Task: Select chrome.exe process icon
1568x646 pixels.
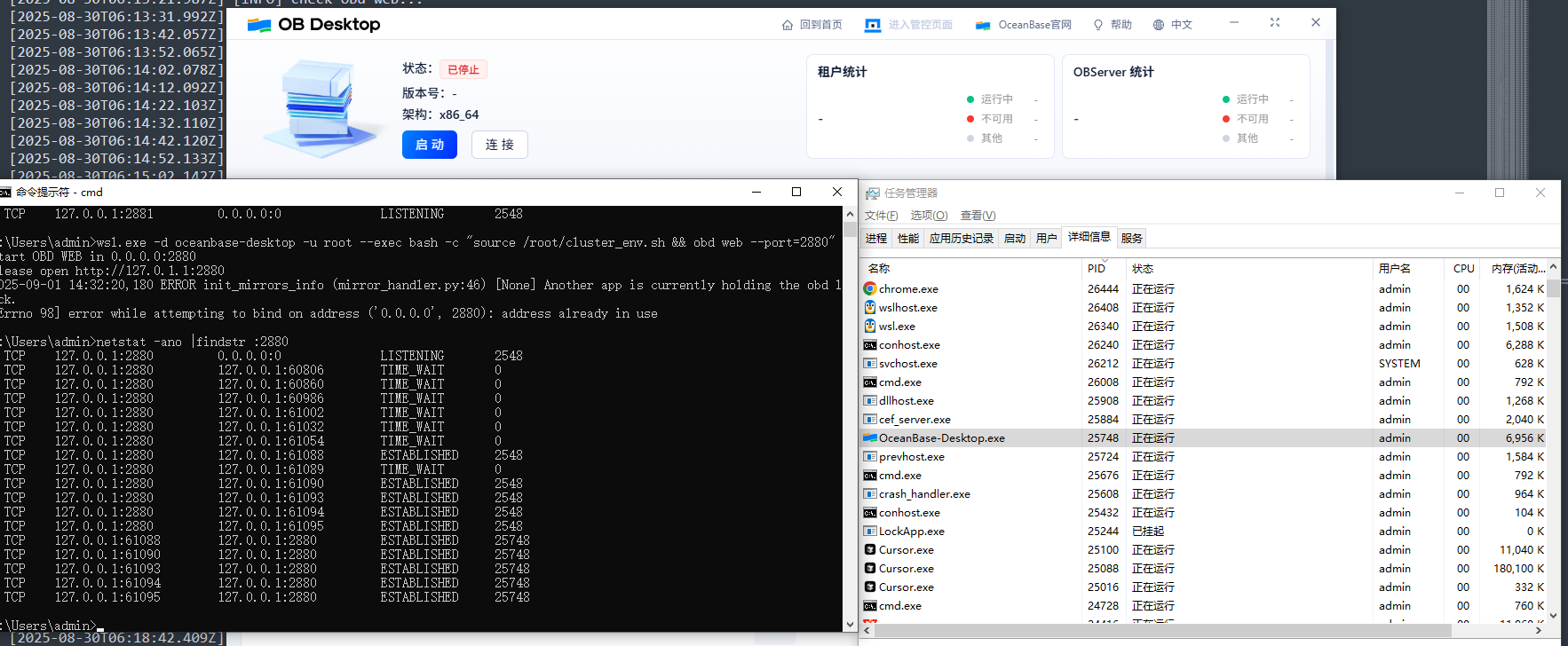Action: [870, 288]
